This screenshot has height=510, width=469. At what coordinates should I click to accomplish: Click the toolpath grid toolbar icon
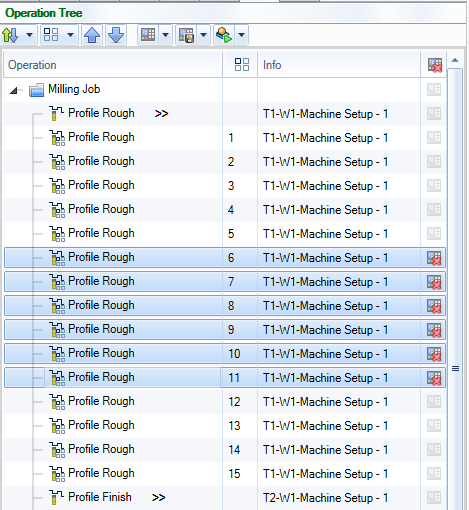click(x=148, y=34)
